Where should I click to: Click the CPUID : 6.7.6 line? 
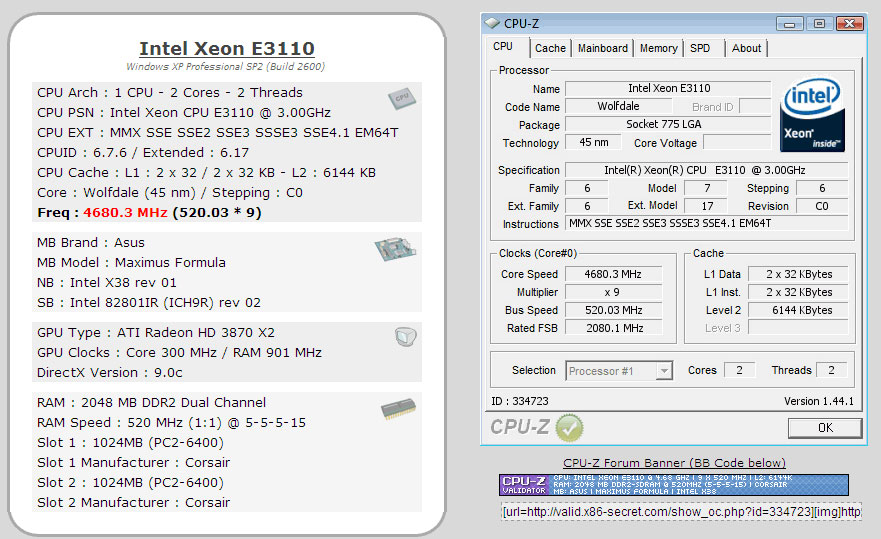tap(143, 153)
